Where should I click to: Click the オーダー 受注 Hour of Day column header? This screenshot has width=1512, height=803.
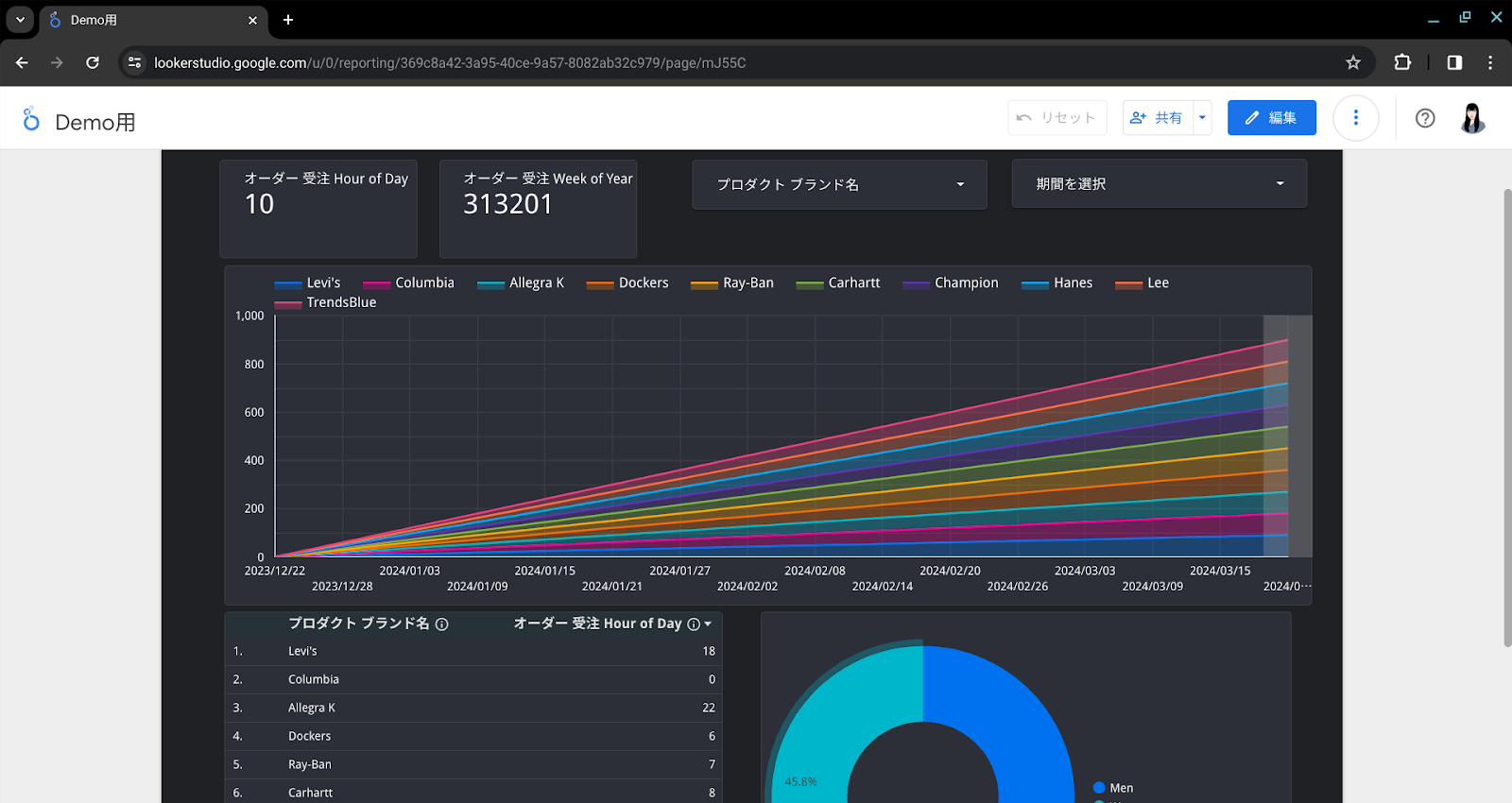[x=597, y=624]
